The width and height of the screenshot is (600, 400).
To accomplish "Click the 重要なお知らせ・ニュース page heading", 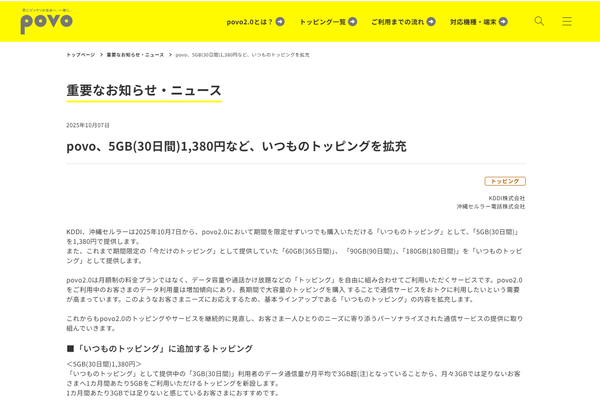I will [144, 90].
